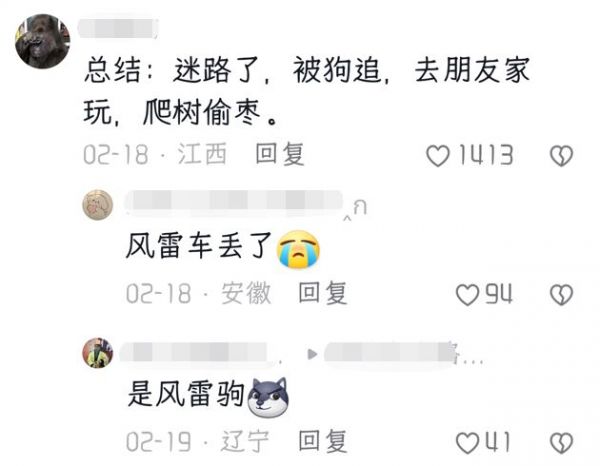Like the comment with 1413 likes
Viewport: 600px width, 466px height.
pos(438,156)
